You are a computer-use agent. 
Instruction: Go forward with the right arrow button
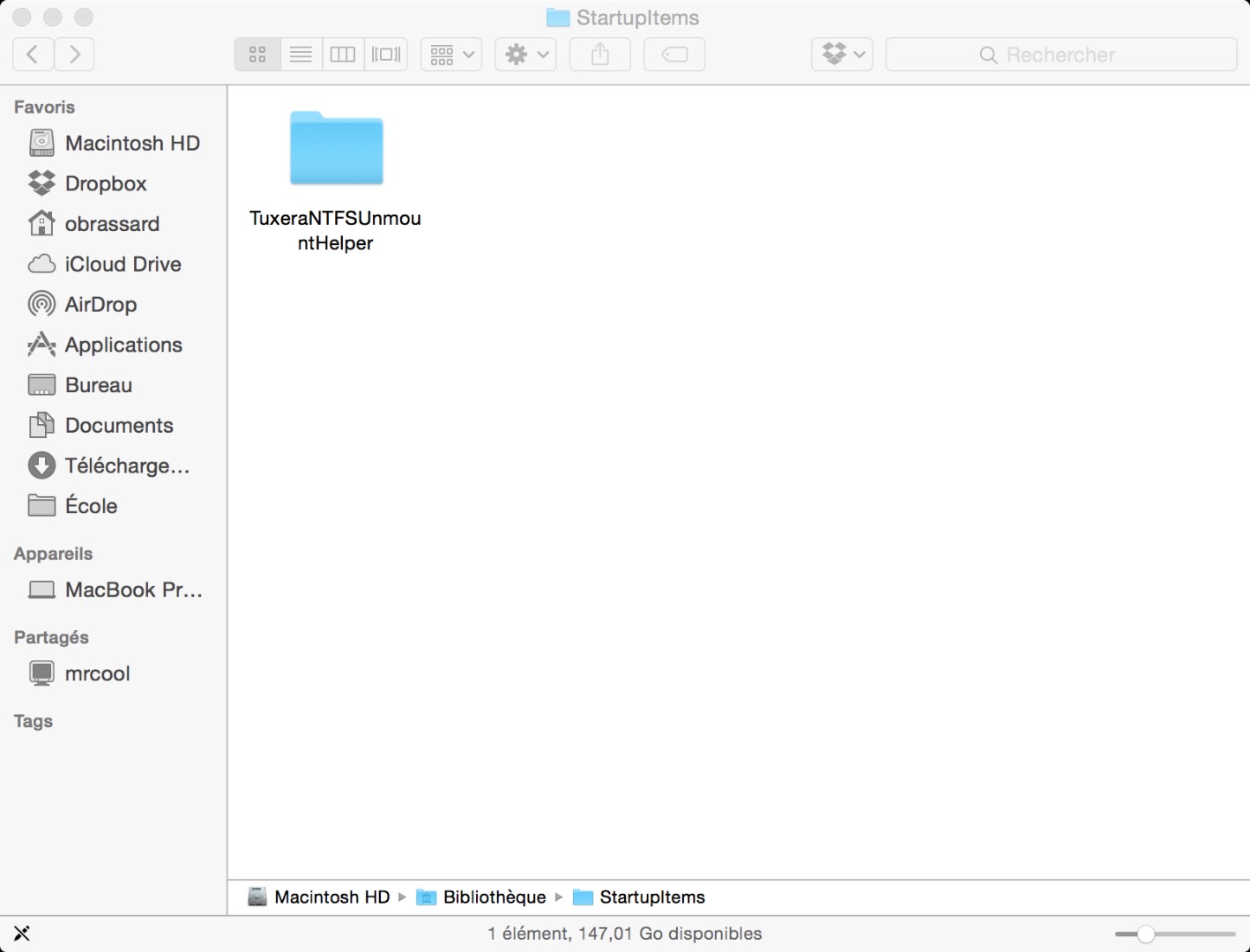coord(75,55)
